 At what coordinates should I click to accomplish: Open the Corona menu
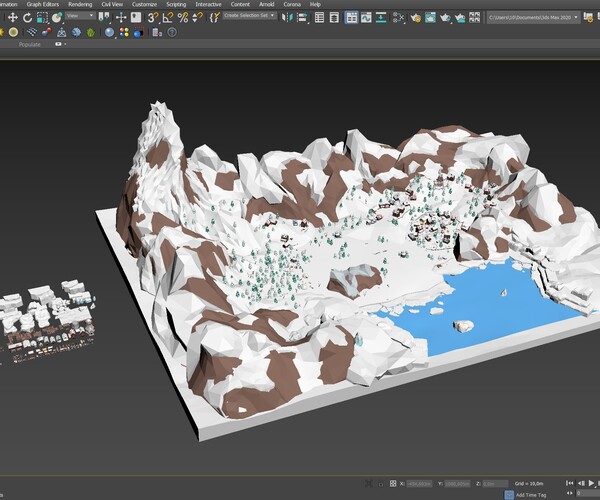(x=292, y=5)
